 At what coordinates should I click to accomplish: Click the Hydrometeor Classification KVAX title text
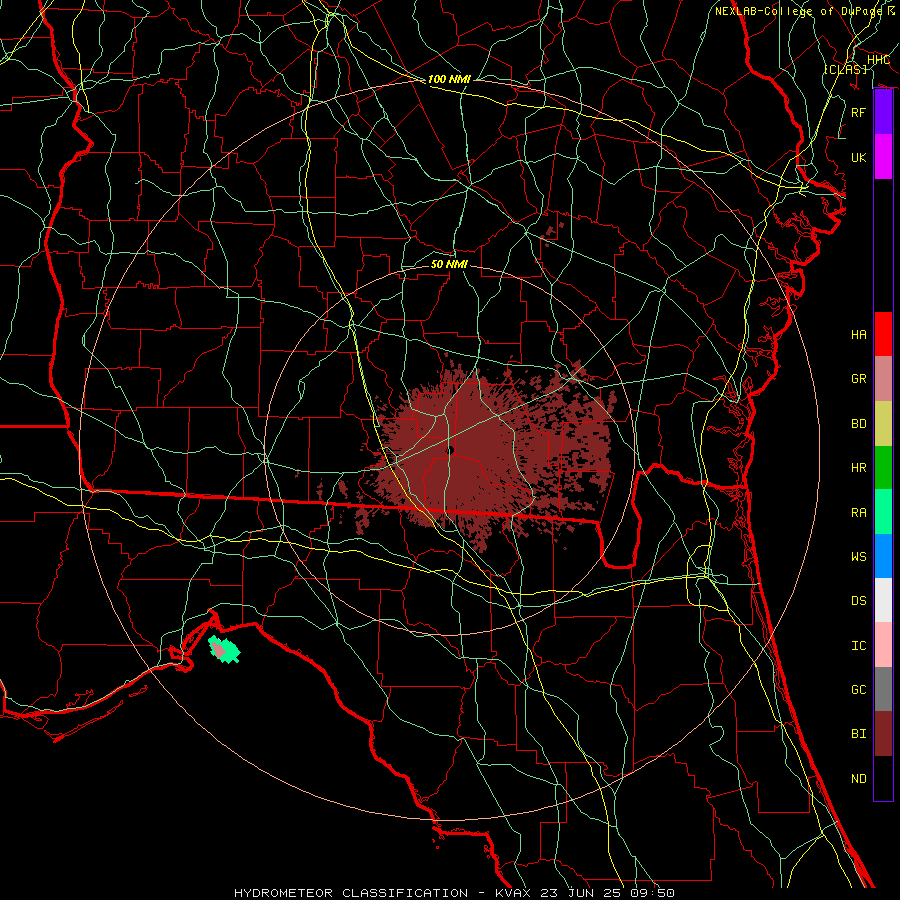click(454, 893)
